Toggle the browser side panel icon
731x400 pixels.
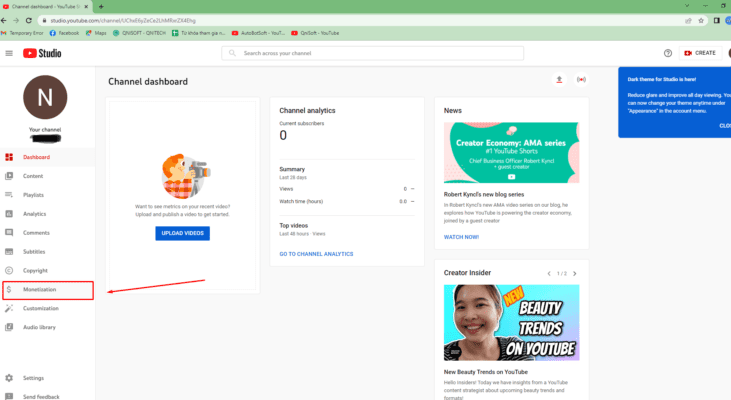pos(717,21)
